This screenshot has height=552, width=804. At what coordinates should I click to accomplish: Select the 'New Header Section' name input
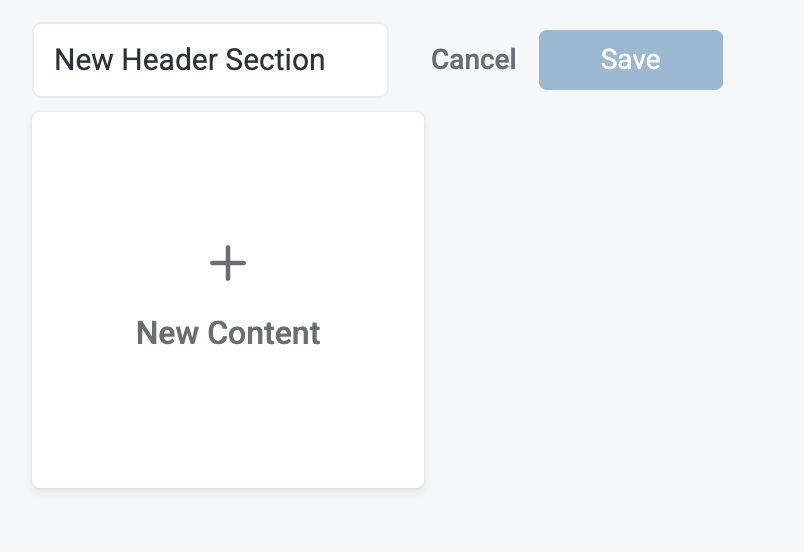pyautogui.click(x=210, y=60)
